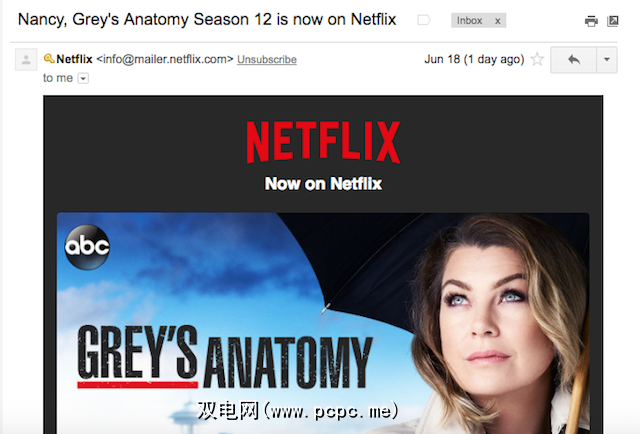Star the Netflix email
Screen dimensions: 640x434
[537, 60]
